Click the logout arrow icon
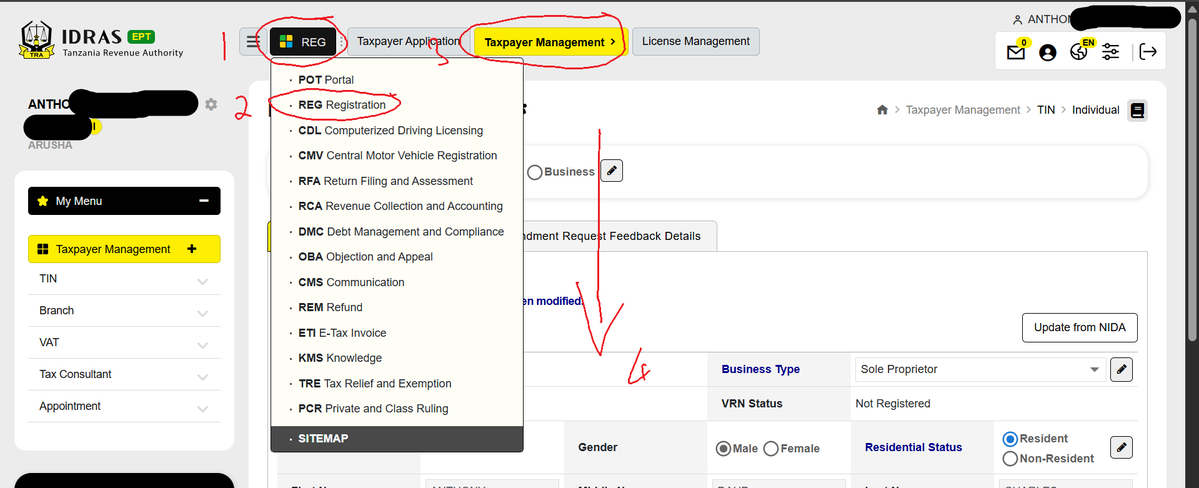 click(1148, 52)
